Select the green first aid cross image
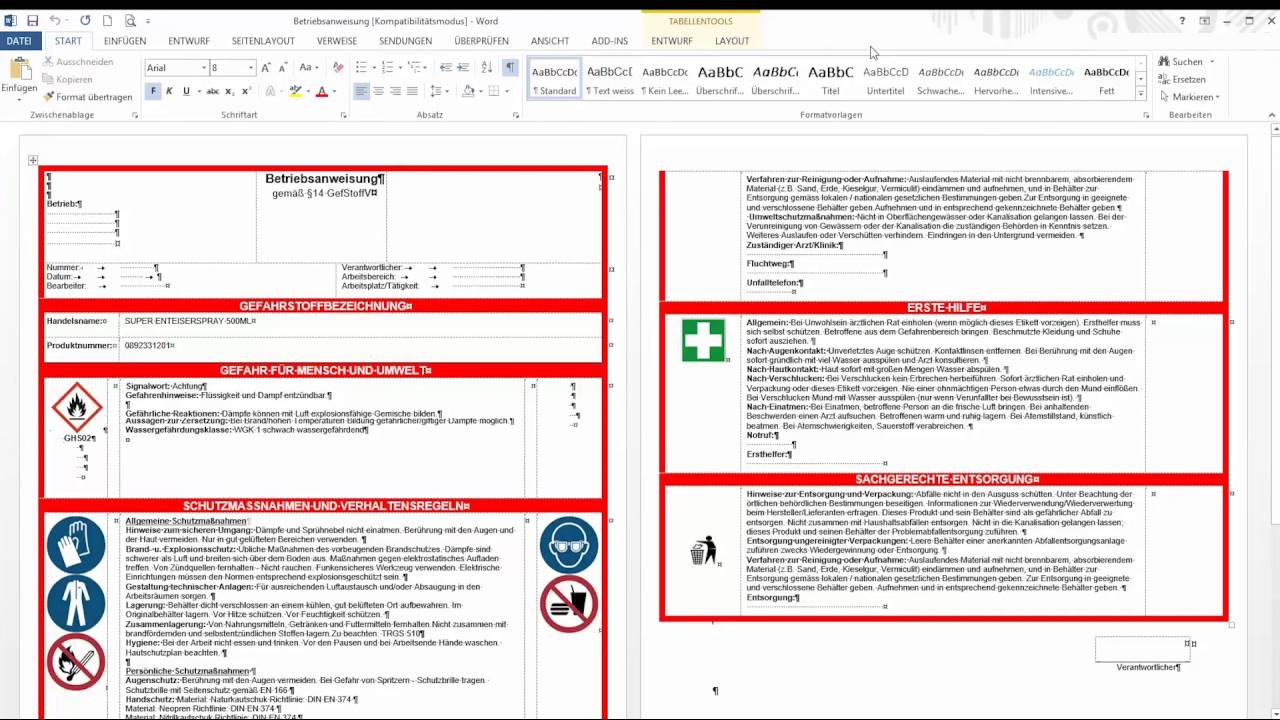 703,341
